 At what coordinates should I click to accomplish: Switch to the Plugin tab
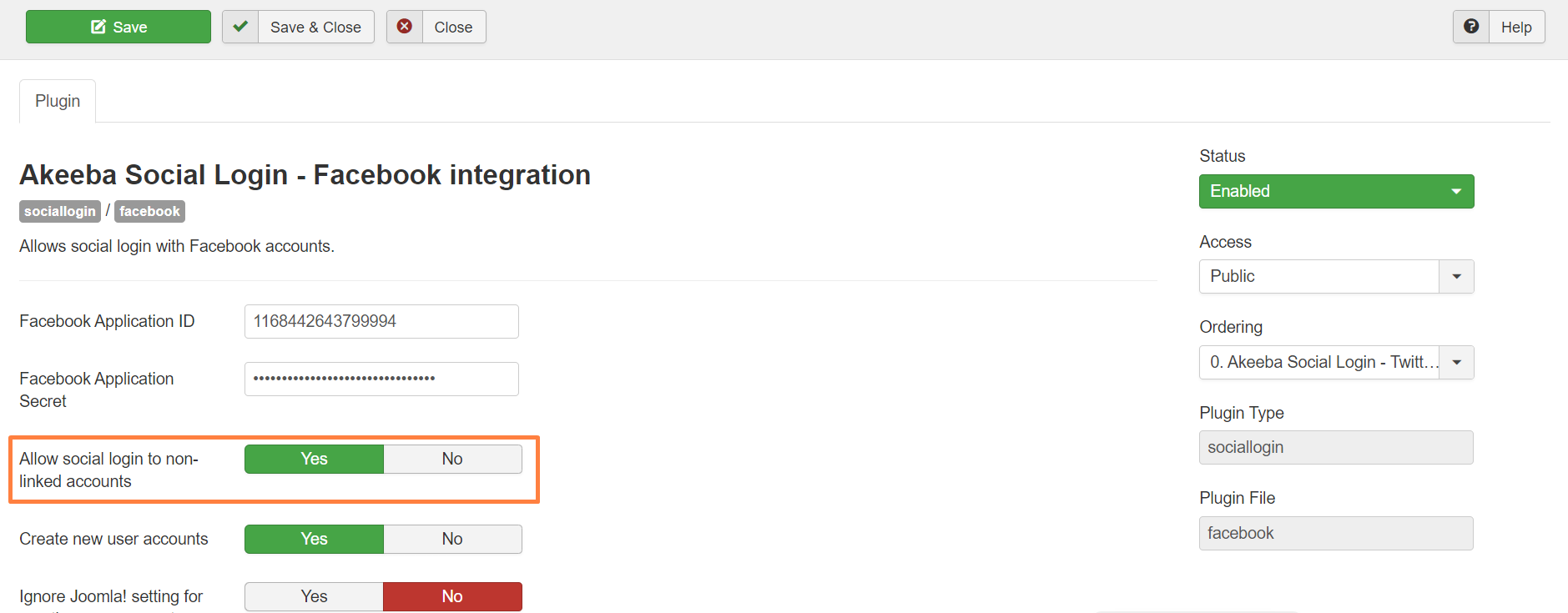click(58, 101)
